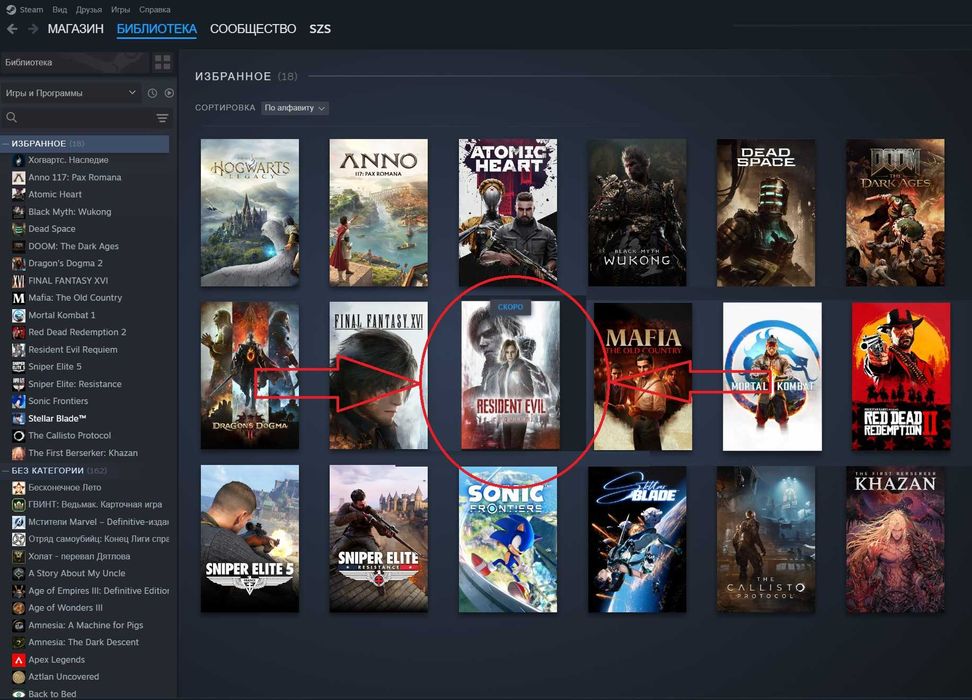Click Anno 117 sidebar icon
The height and width of the screenshot is (700, 972).
pyautogui.click(x=19, y=177)
